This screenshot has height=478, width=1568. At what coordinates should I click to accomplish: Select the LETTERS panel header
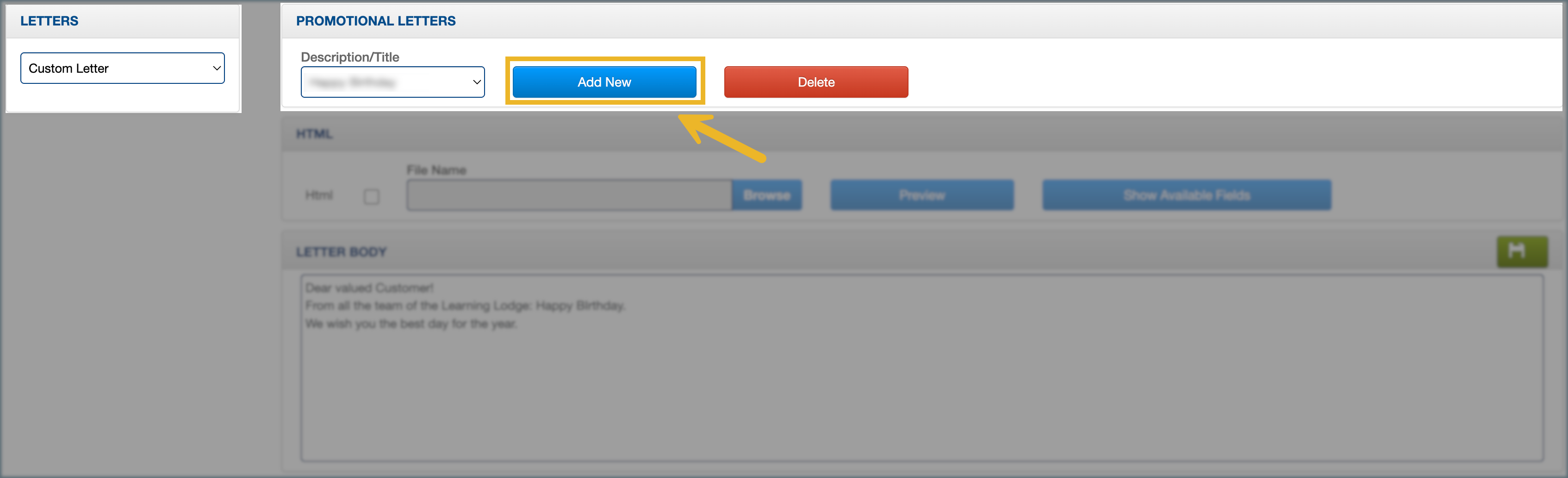point(50,21)
